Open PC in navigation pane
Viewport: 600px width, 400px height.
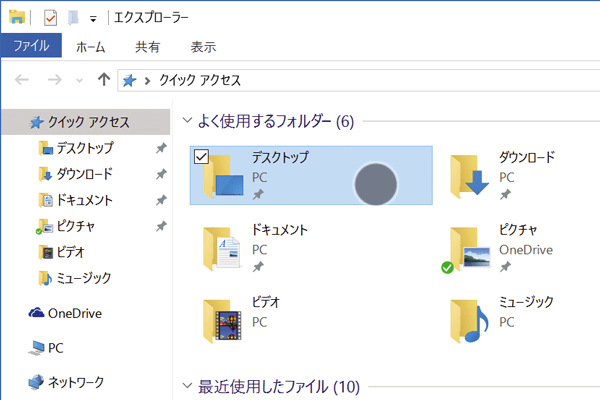coord(46,348)
